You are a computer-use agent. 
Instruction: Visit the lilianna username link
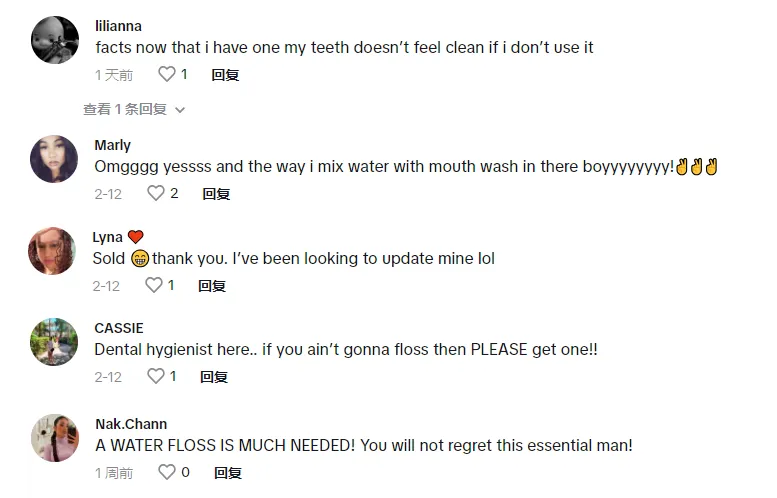pyautogui.click(x=118, y=26)
